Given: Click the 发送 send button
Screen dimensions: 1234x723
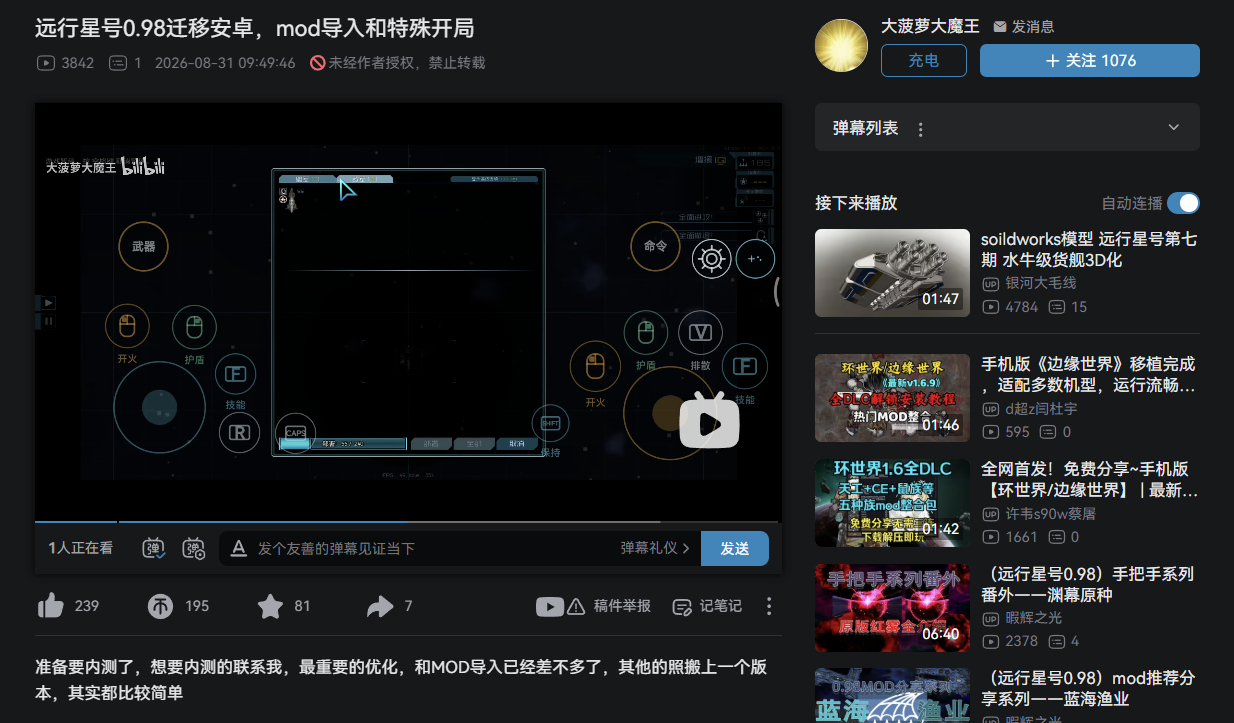Looking at the screenshot, I should pos(735,548).
